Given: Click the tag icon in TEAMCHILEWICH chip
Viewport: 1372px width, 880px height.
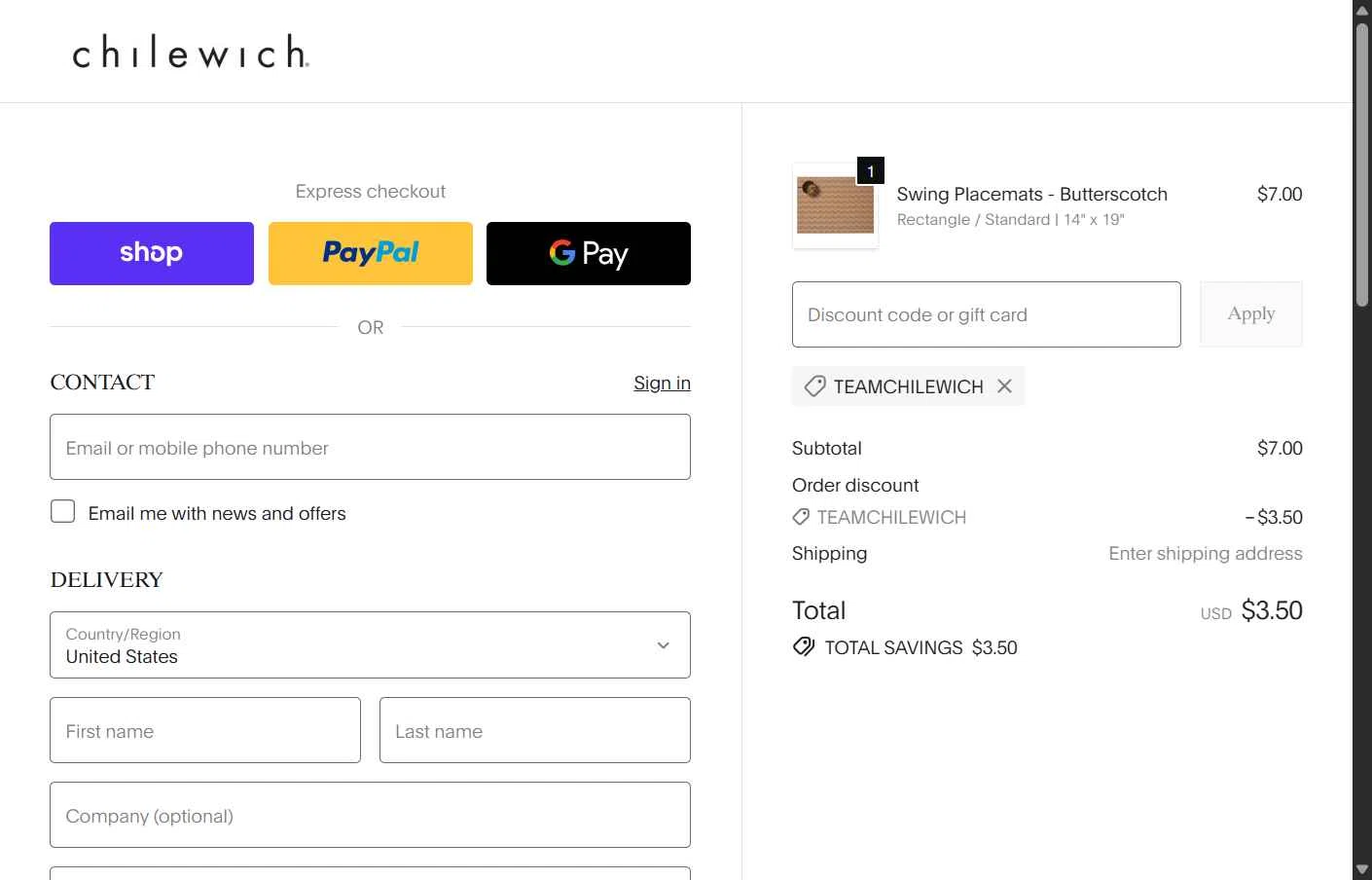Looking at the screenshot, I should click(815, 386).
